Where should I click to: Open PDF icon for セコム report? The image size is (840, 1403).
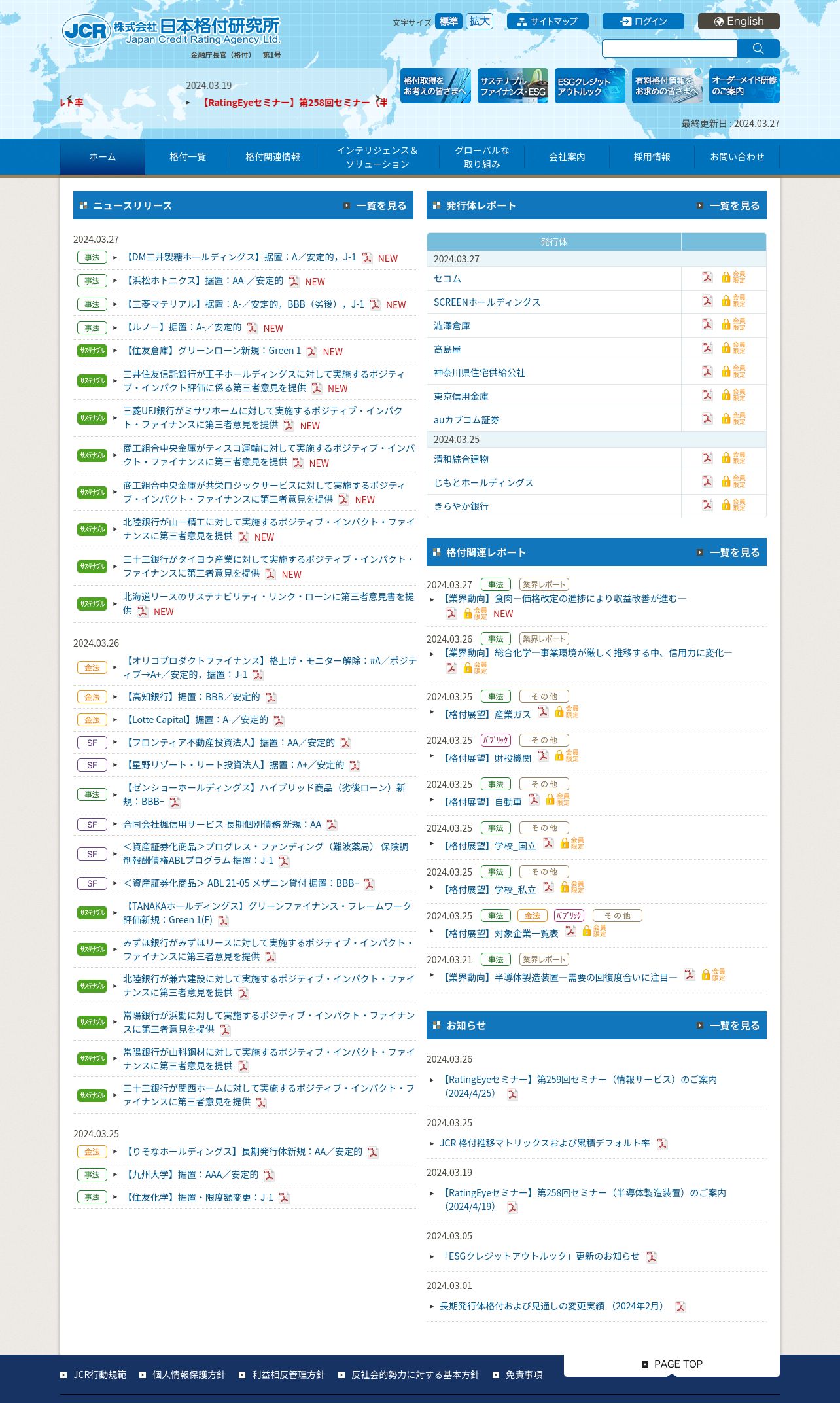(707, 277)
